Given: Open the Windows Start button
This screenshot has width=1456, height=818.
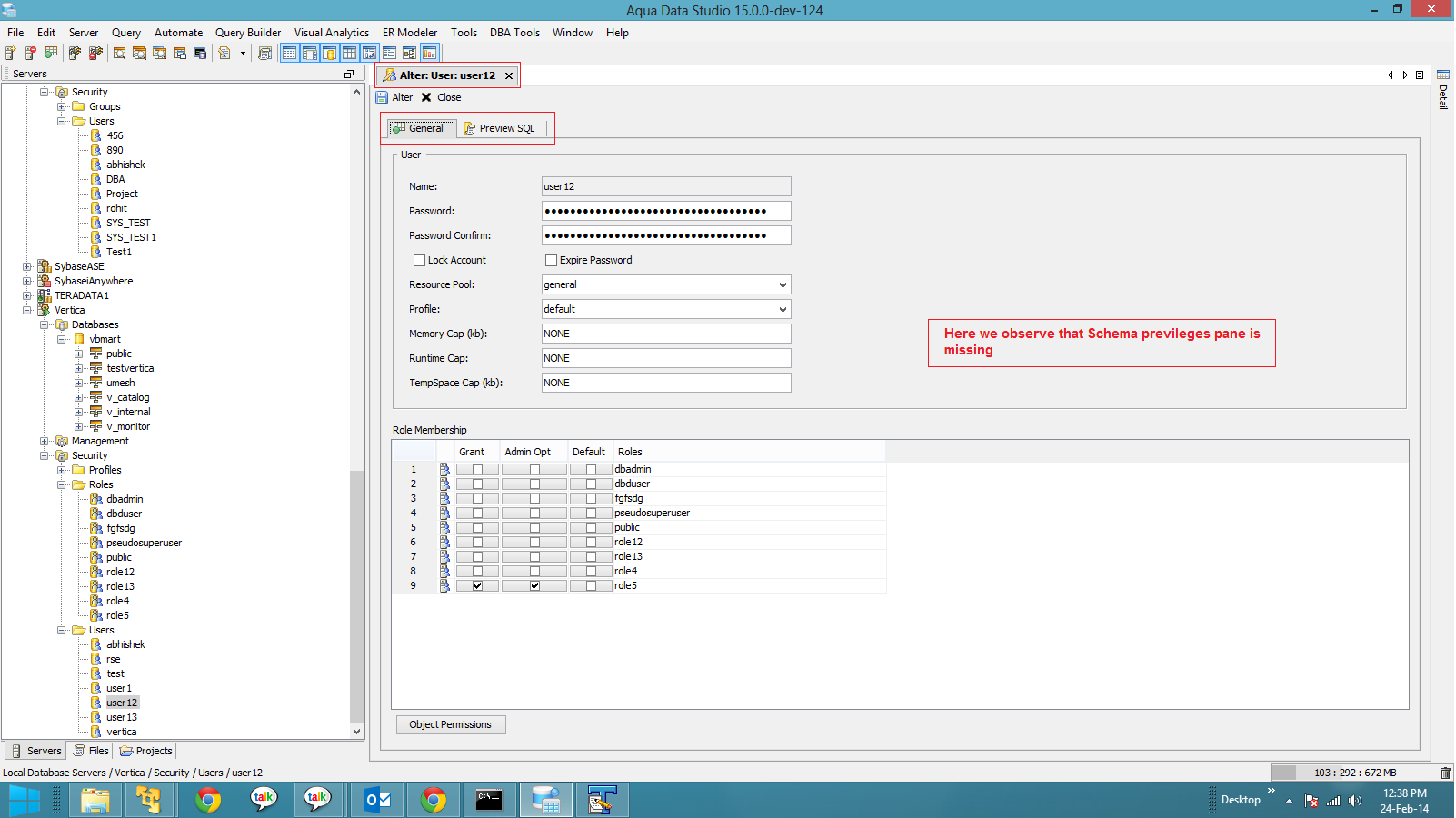Looking at the screenshot, I should (x=24, y=800).
